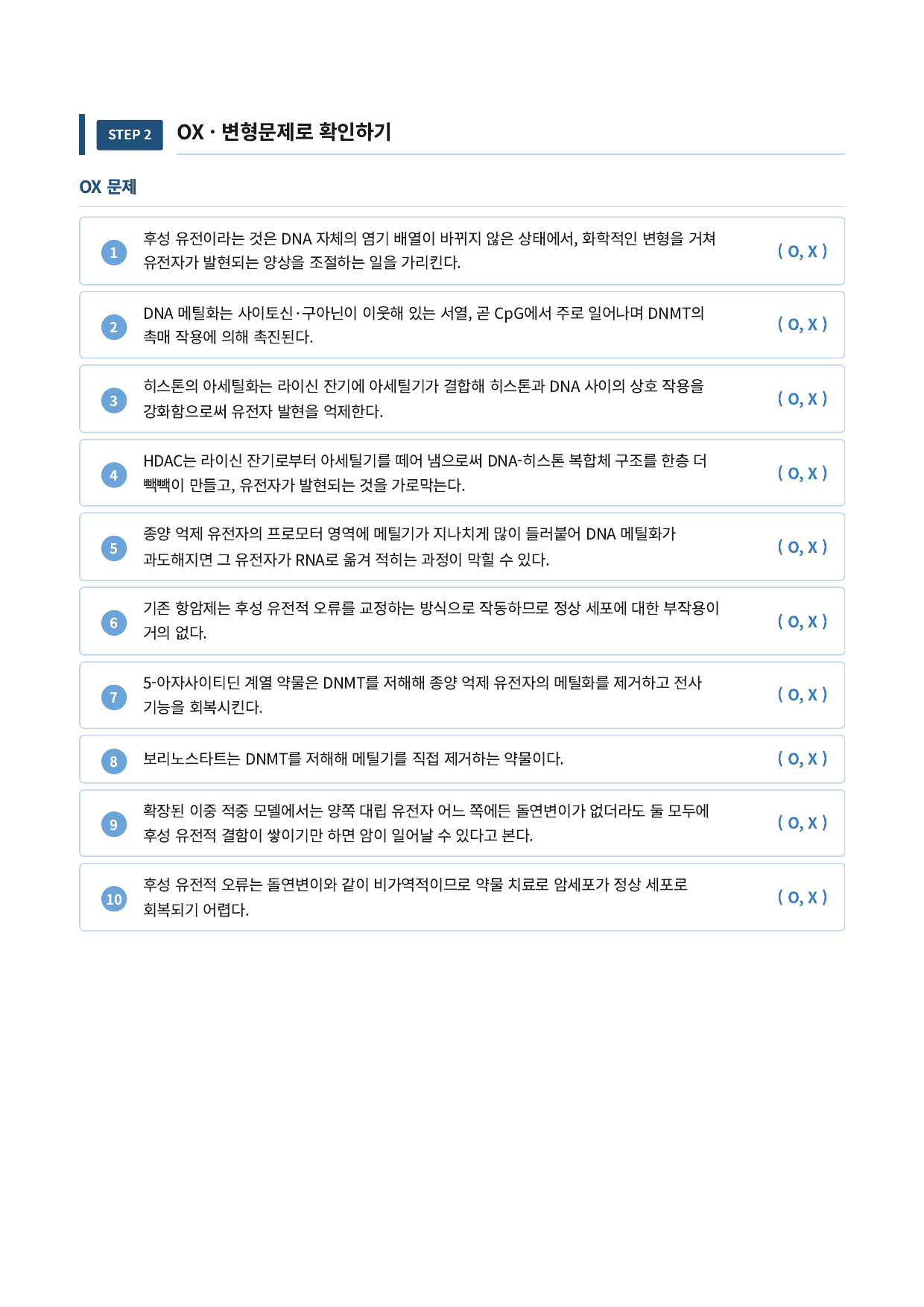
Task: Choose the (O, X) option for question 10
Action: (803, 897)
